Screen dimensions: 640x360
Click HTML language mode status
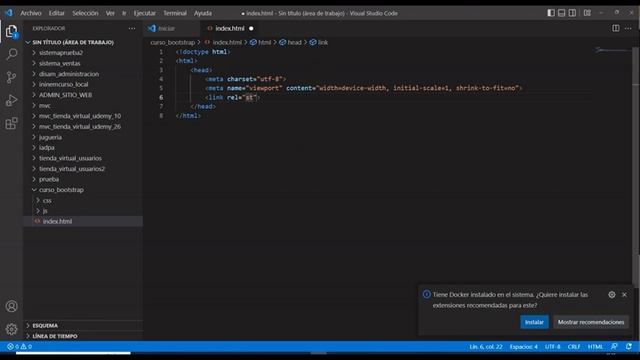click(x=595, y=347)
